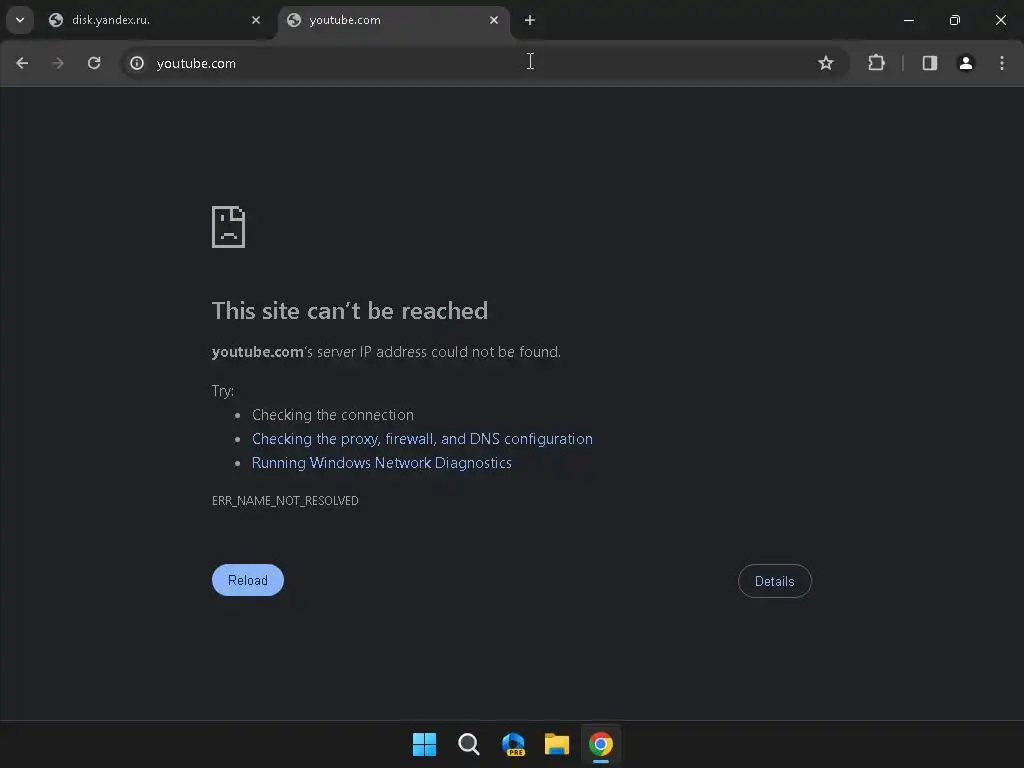Open File Explorer from taskbar
This screenshot has height=768, width=1024.
coord(557,744)
